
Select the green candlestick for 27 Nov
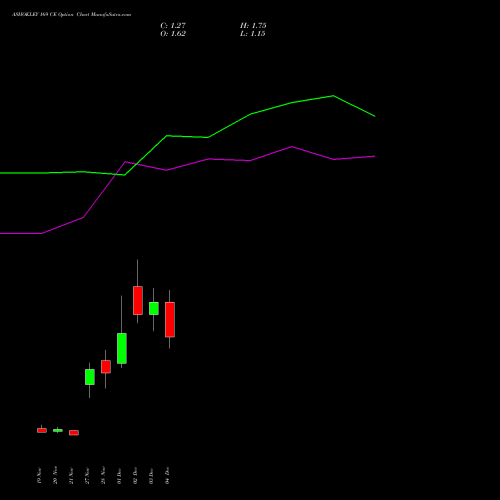coord(90,377)
